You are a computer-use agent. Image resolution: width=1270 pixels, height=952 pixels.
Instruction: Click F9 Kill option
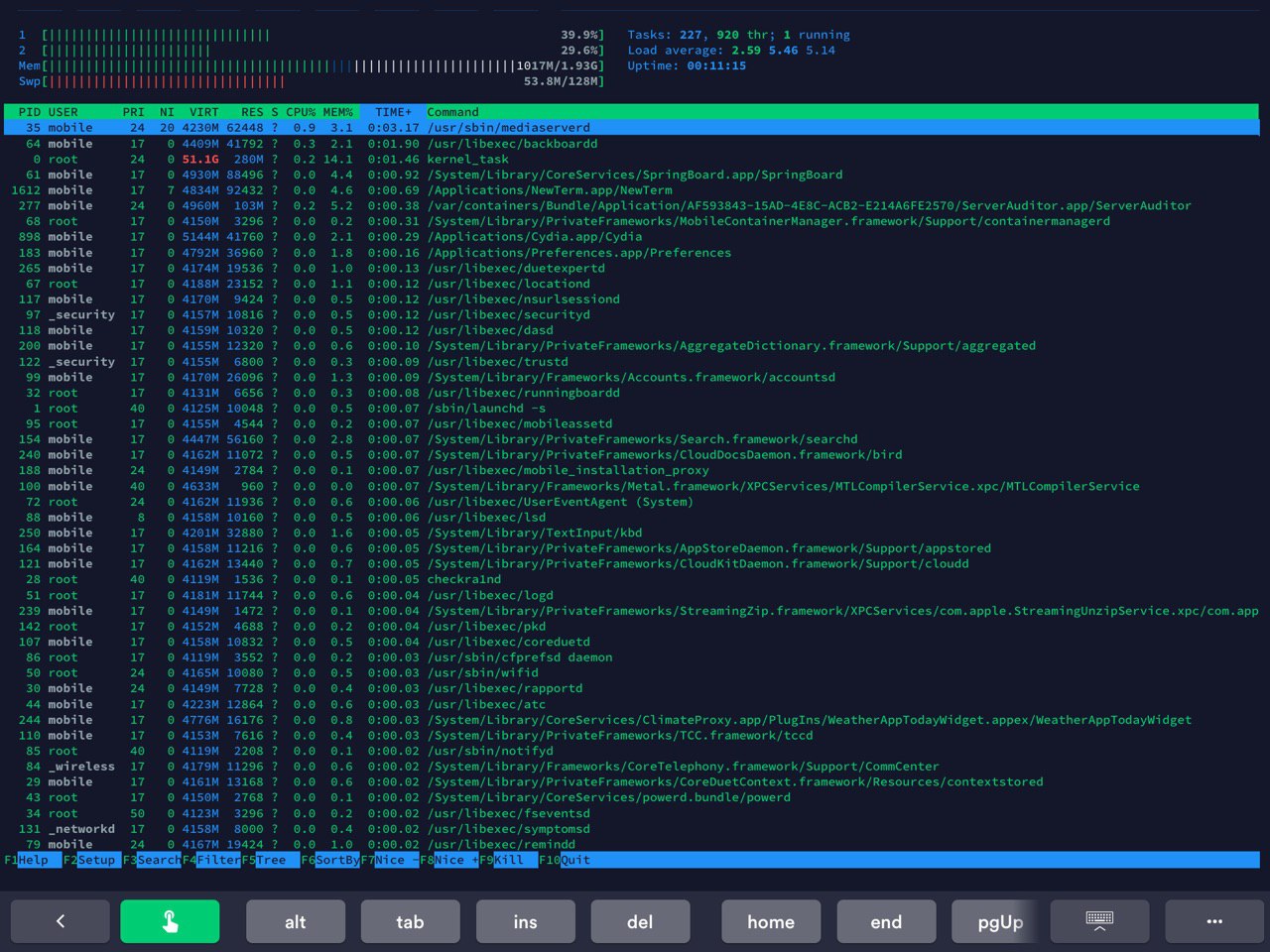click(509, 860)
